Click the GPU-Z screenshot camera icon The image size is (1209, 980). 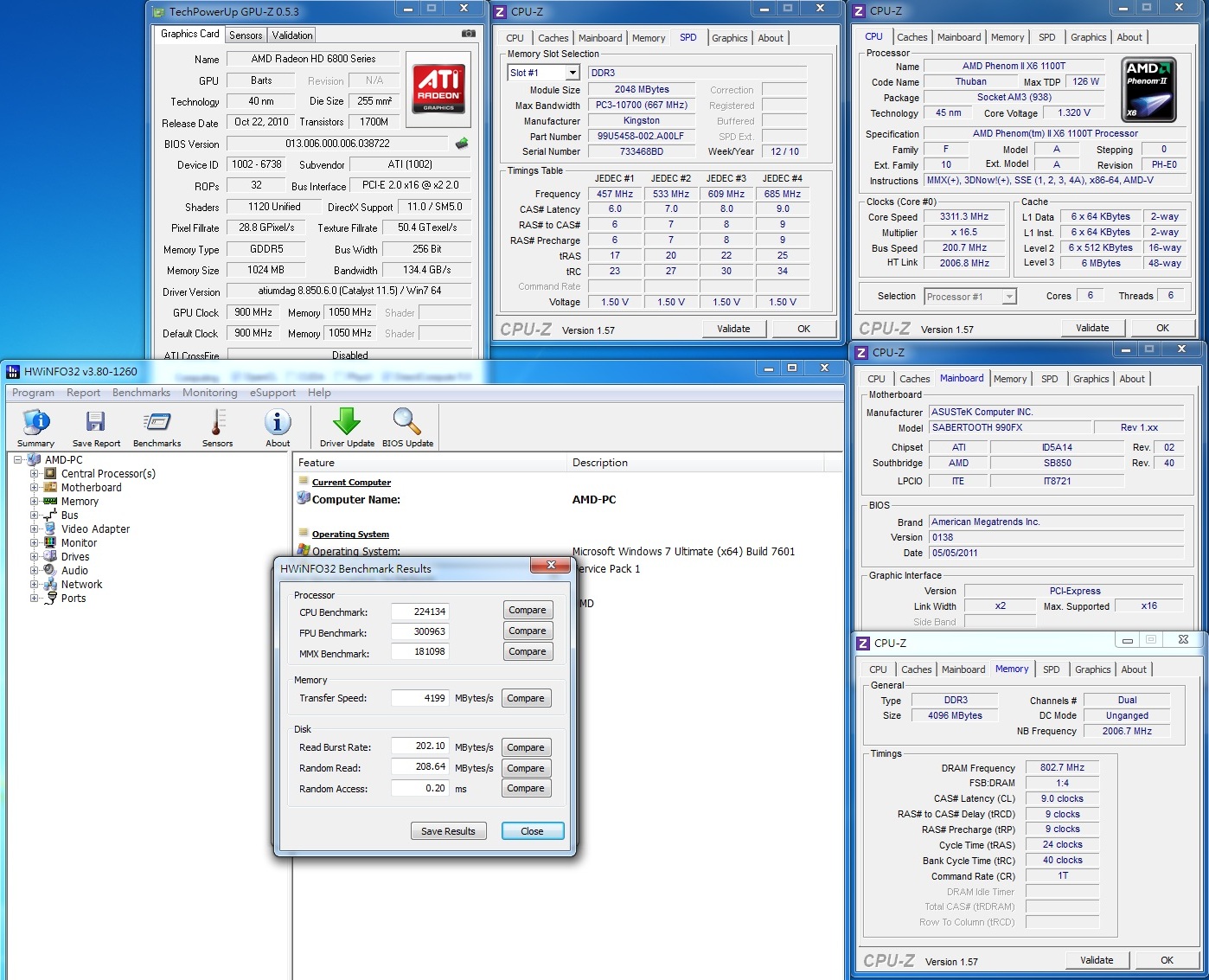468,34
